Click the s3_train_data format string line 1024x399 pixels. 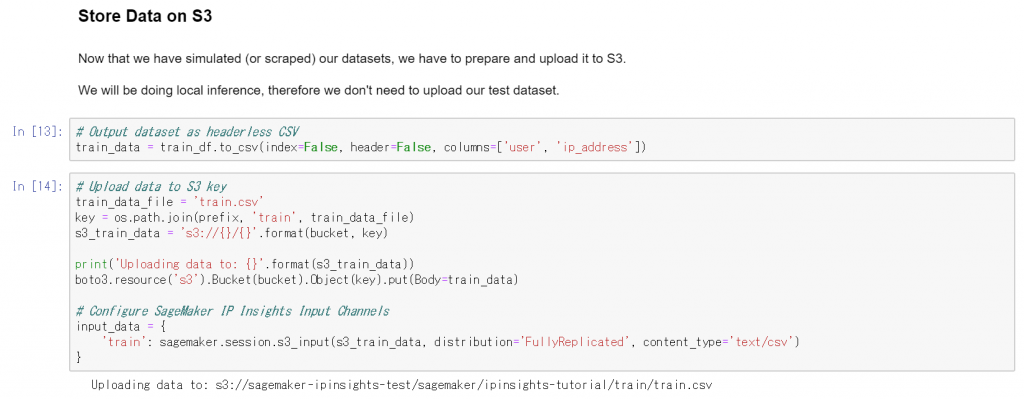tap(232, 233)
